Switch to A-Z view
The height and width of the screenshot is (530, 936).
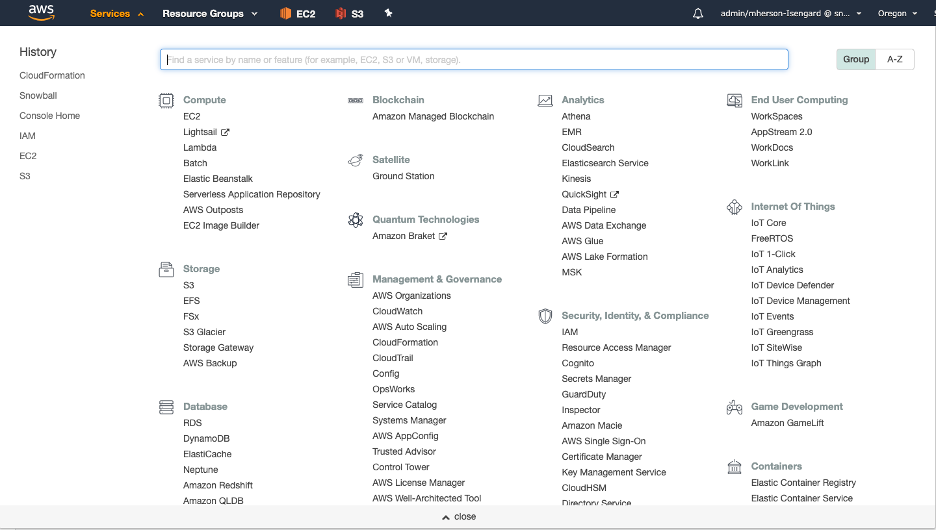pos(895,59)
